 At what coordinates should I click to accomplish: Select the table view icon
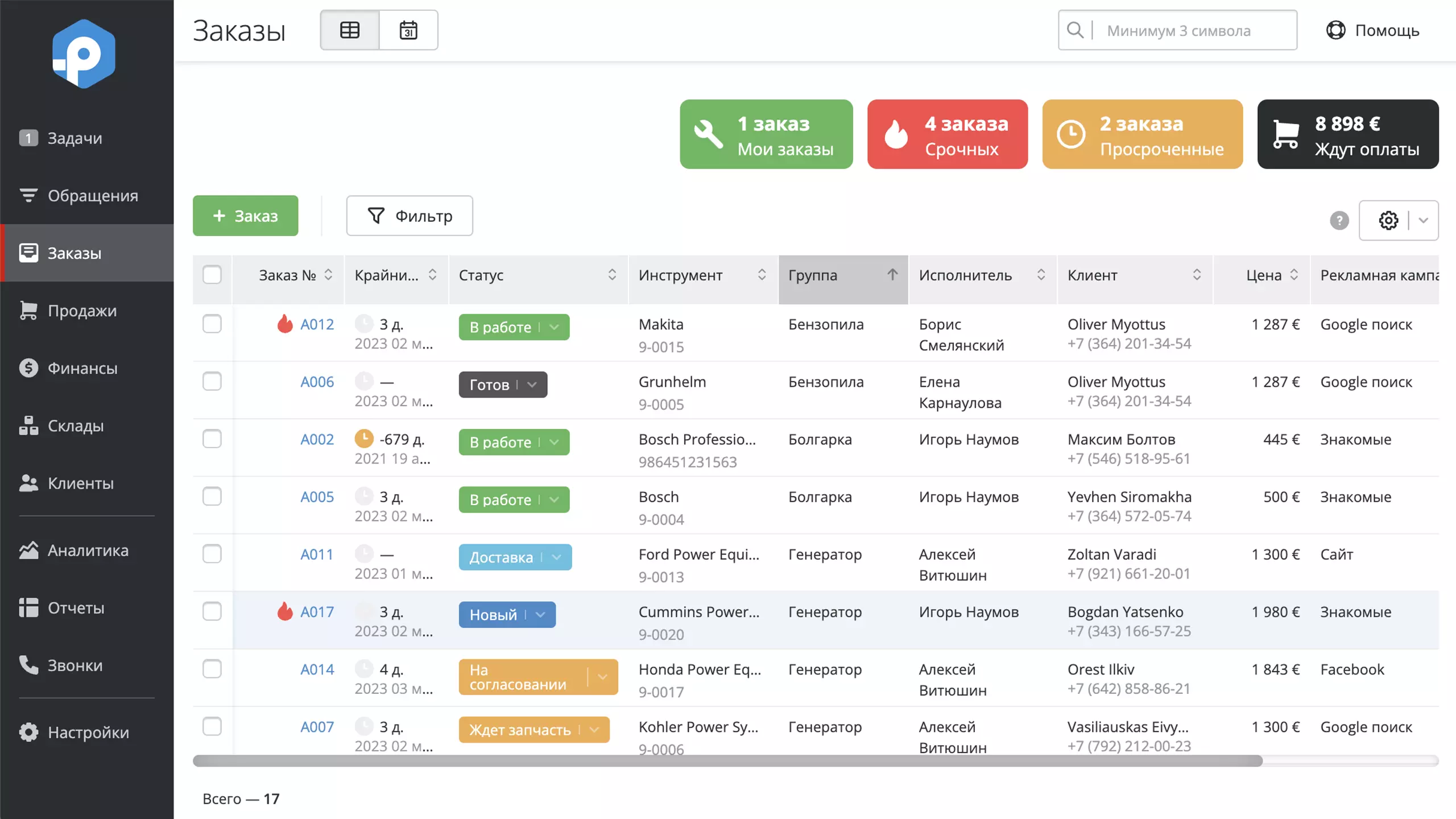coord(349,30)
